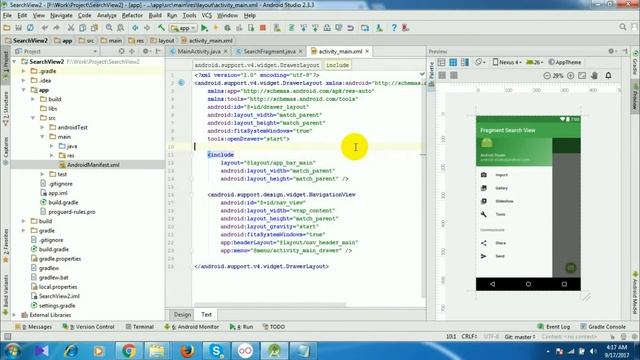Screen dimensions: 640x360
Task: Switch to SearchFragment.java tab
Action: 269,51
